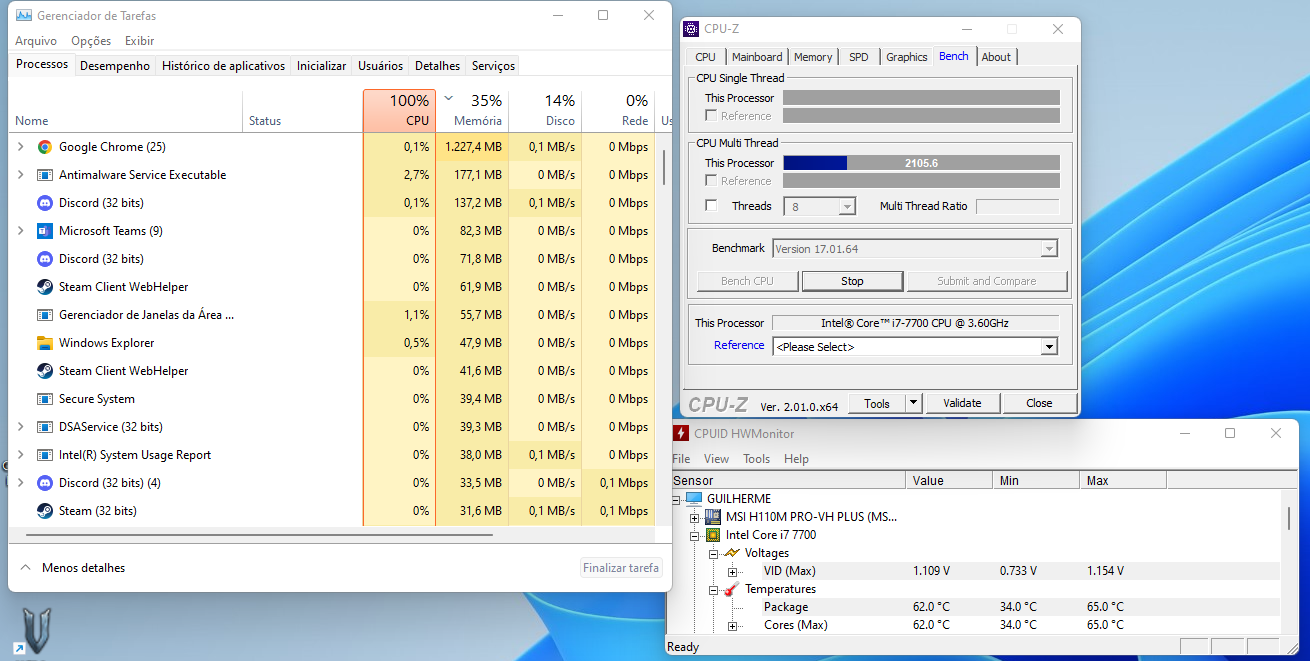
Task: Click the Gerenciador de Tarefas title bar icon
Action: coord(24,16)
